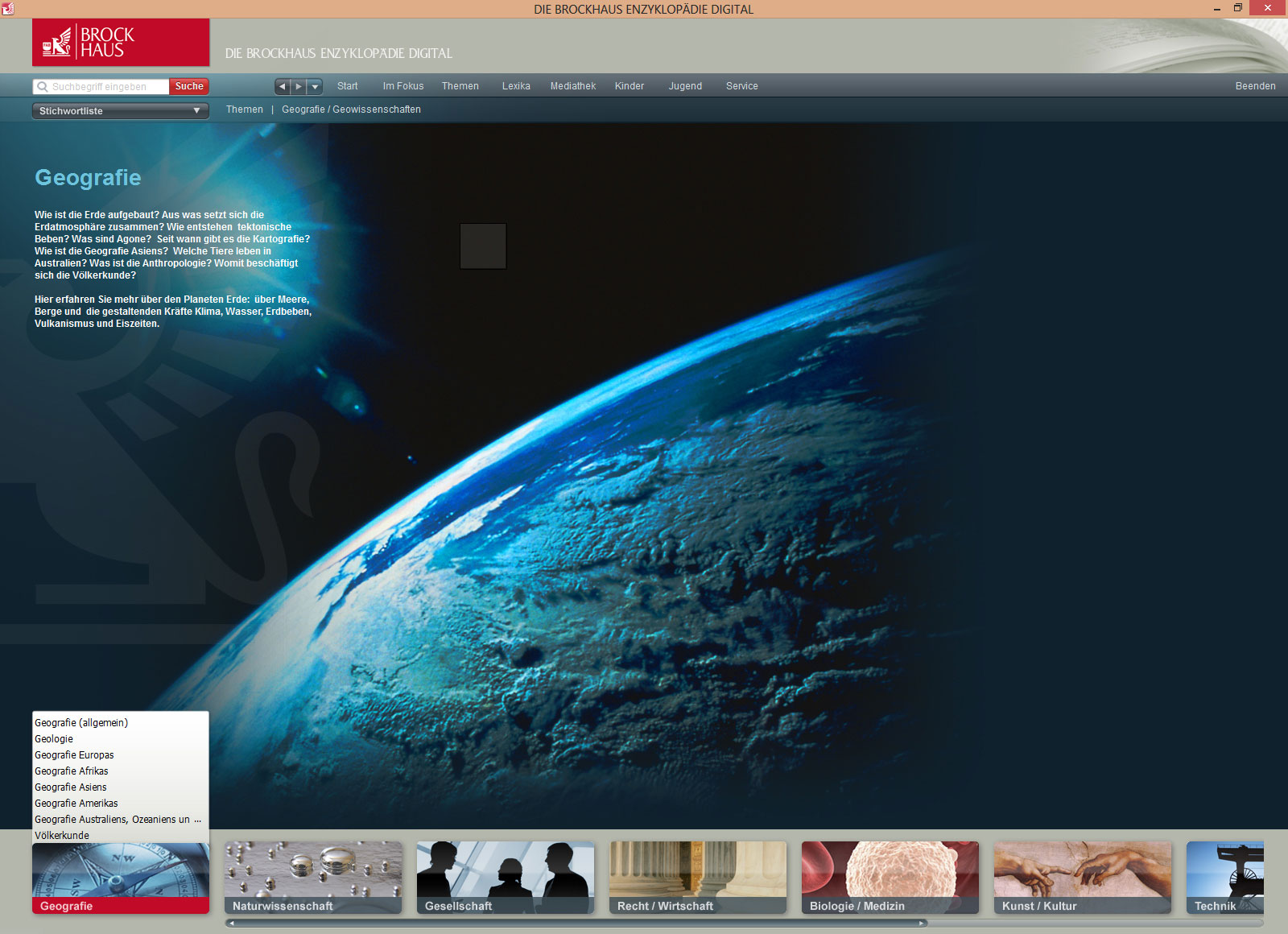Open the Naturwissenschaft topic thumbnail
The image size is (1288, 934).
[x=313, y=878]
